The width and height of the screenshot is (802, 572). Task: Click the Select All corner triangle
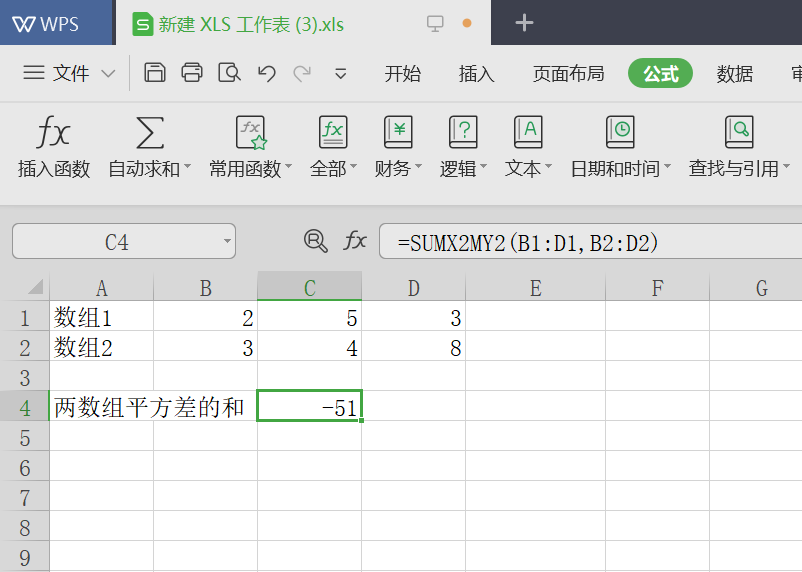click(34, 287)
